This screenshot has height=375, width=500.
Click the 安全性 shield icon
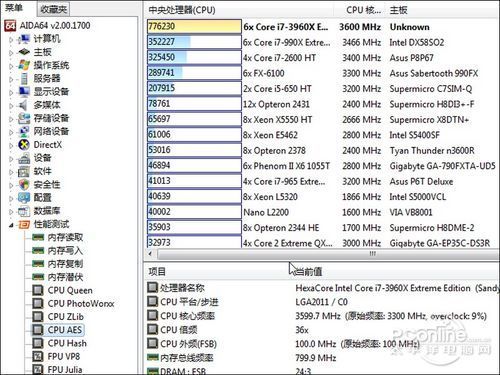pos(24,184)
